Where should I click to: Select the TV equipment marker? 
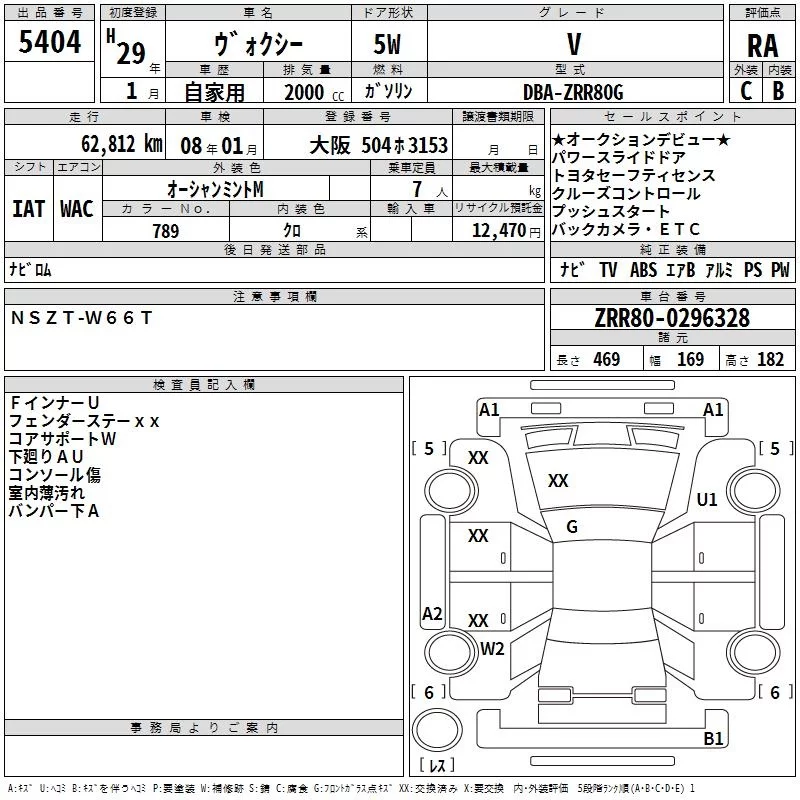tap(608, 270)
